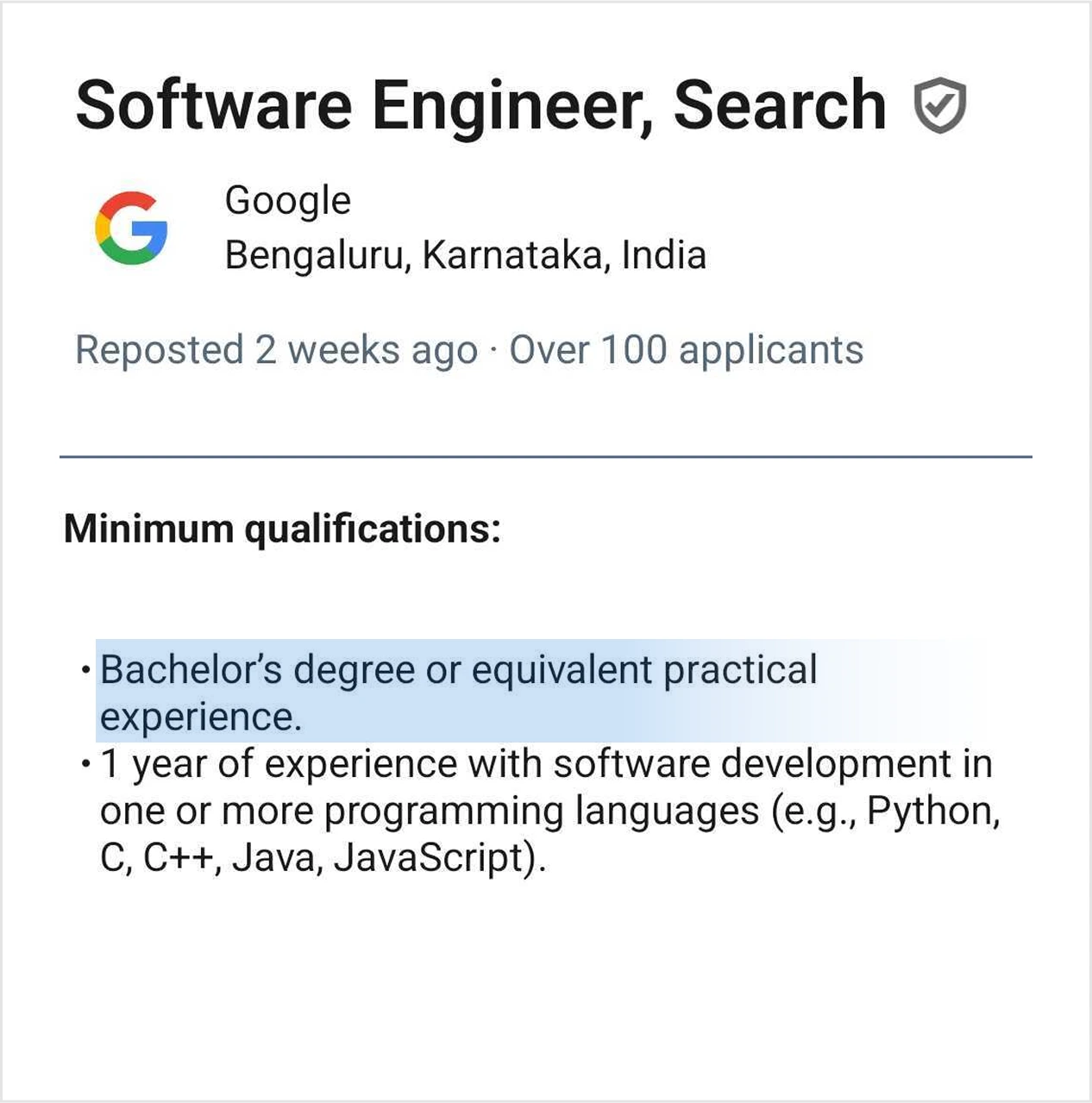1092x1103 pixels.
Task: Click the highlighted Bachelor's degree line
Action: (x=458, y=670)
